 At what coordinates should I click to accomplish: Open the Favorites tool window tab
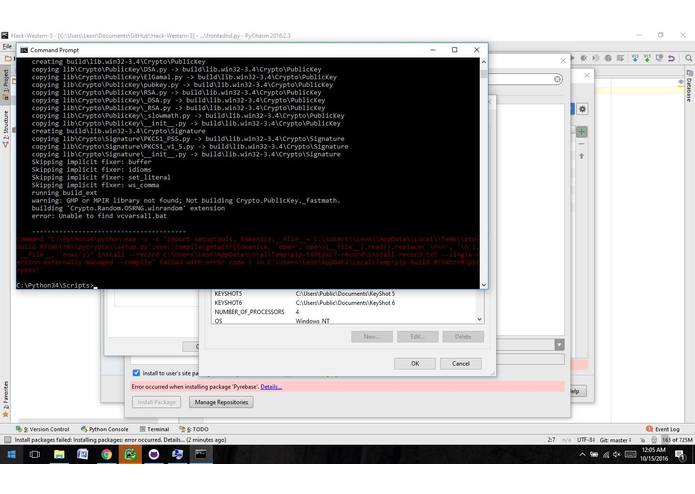(6, 398)
